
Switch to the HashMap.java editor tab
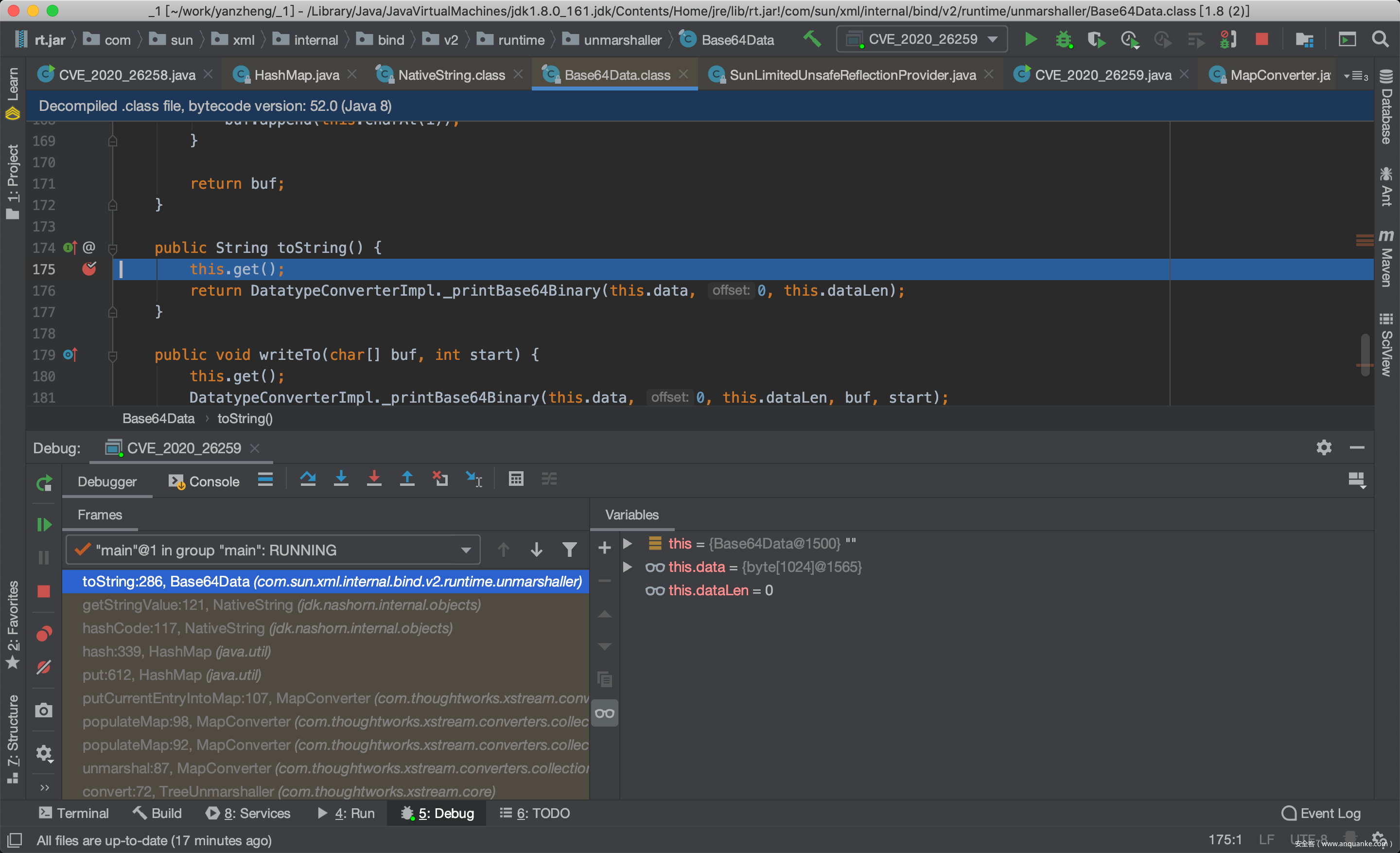(296, 75)
